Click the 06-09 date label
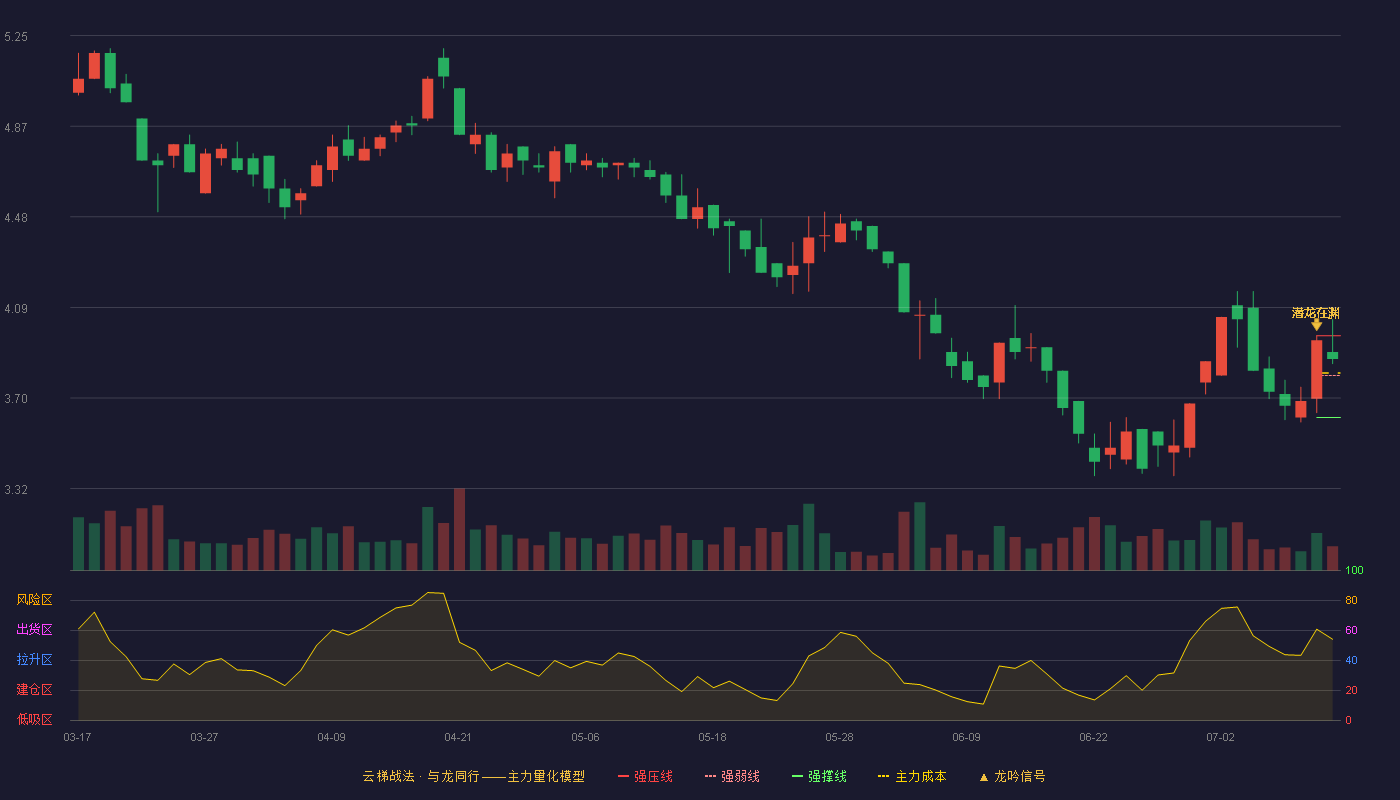The height and width of the screenshot is (800, 1400). [966, 737]
